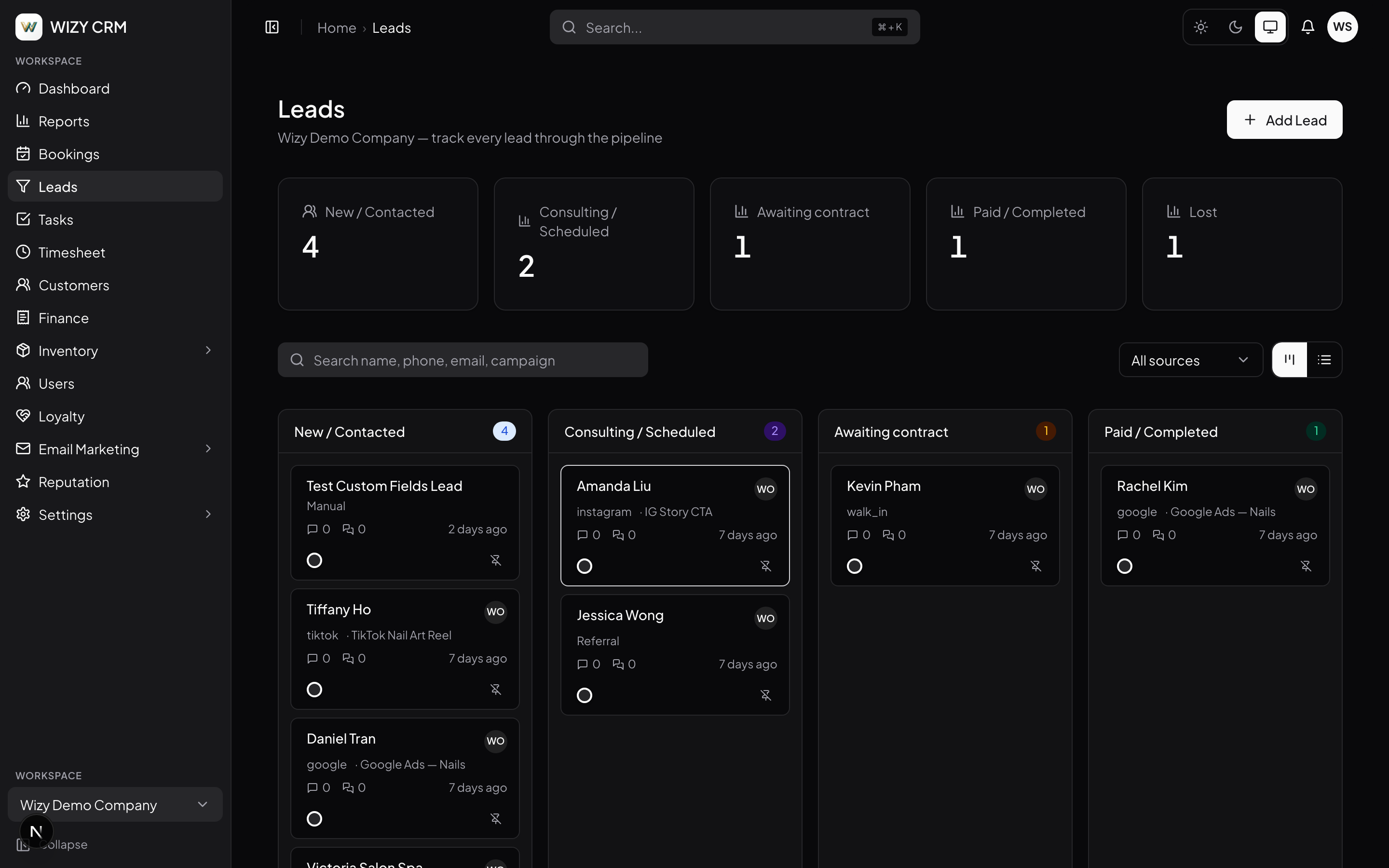Navigate to Timesheet
The image size is (1389, 868).
point(115,252)
